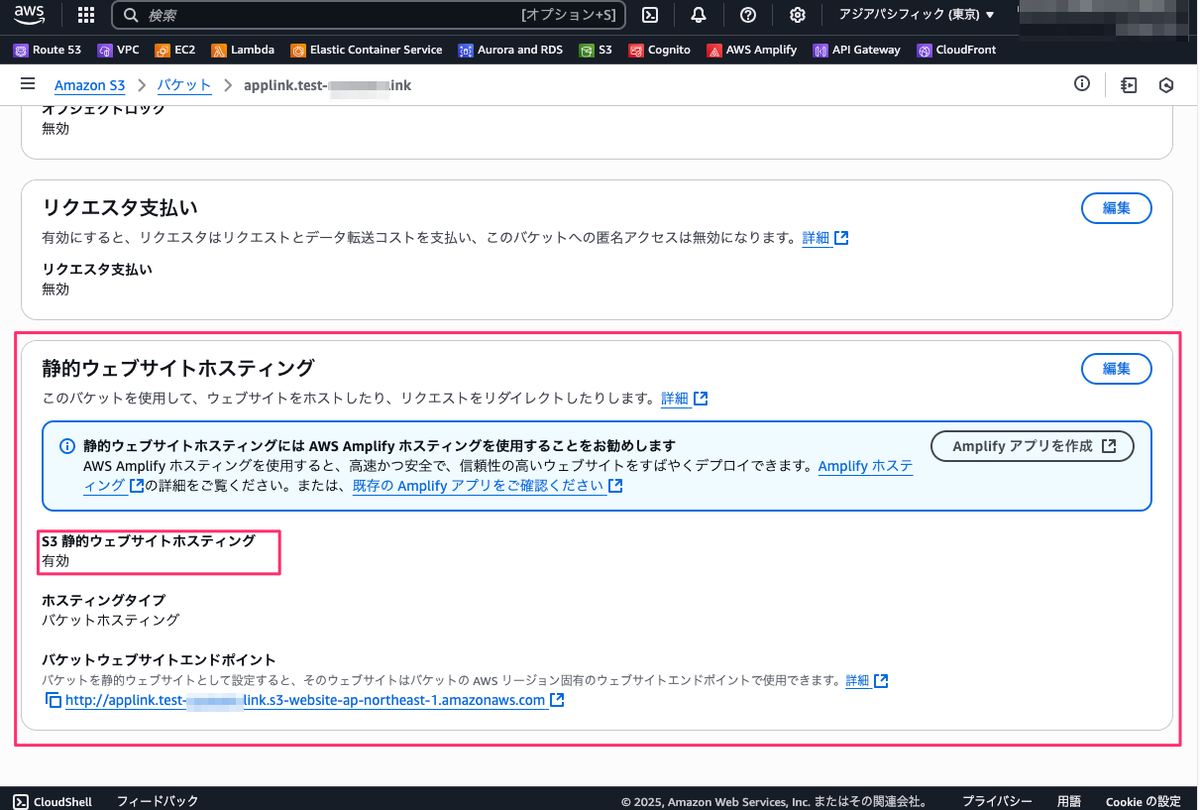Click the Amplify アプリを作成 button
The width and height of the screenshot is (1200, 810).
pos(1032,446)
